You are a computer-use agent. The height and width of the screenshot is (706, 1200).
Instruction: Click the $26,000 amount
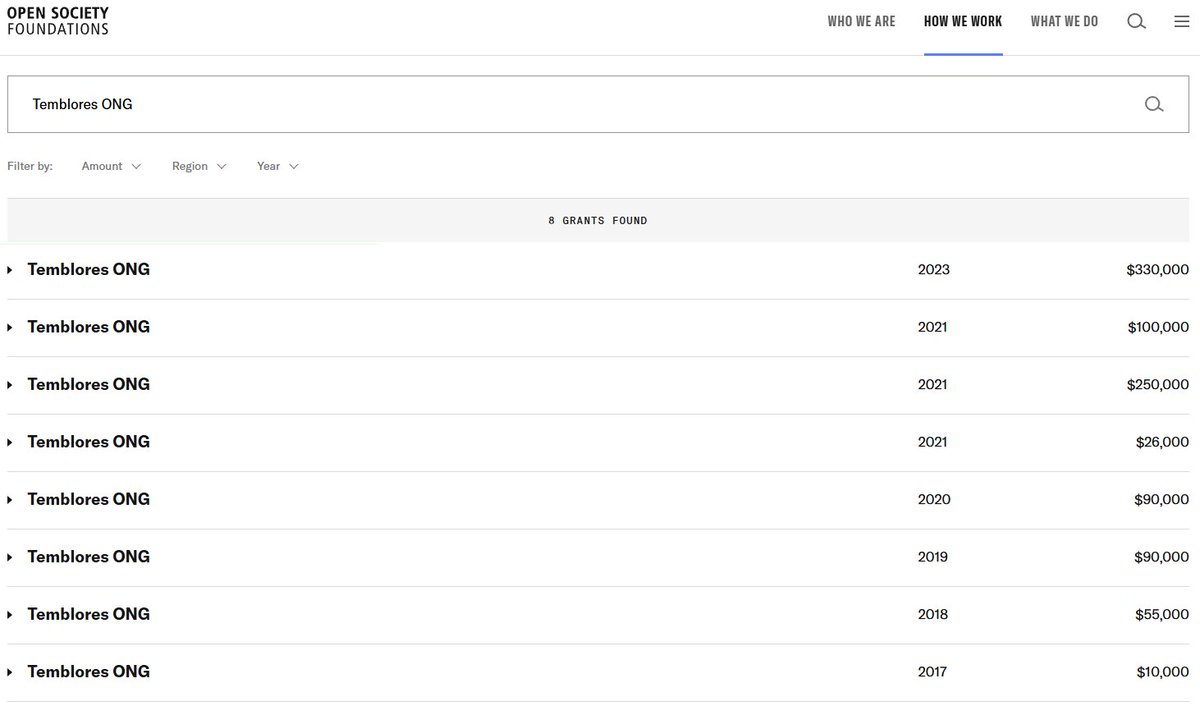[1163, 442]
